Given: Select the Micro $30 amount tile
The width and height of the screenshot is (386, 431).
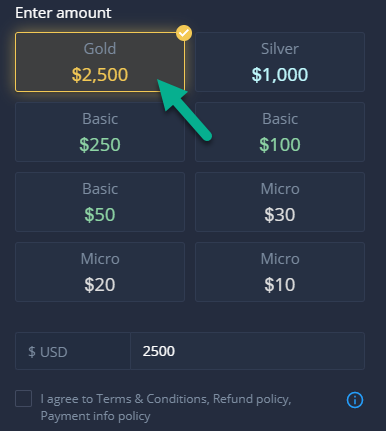Looking at the screenshot, I should pos(280,202).
